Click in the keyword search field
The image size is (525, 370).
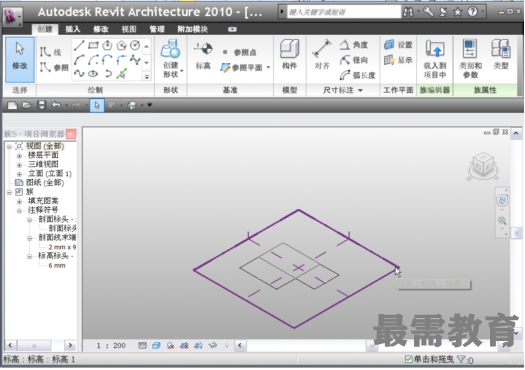pos(344,12)
